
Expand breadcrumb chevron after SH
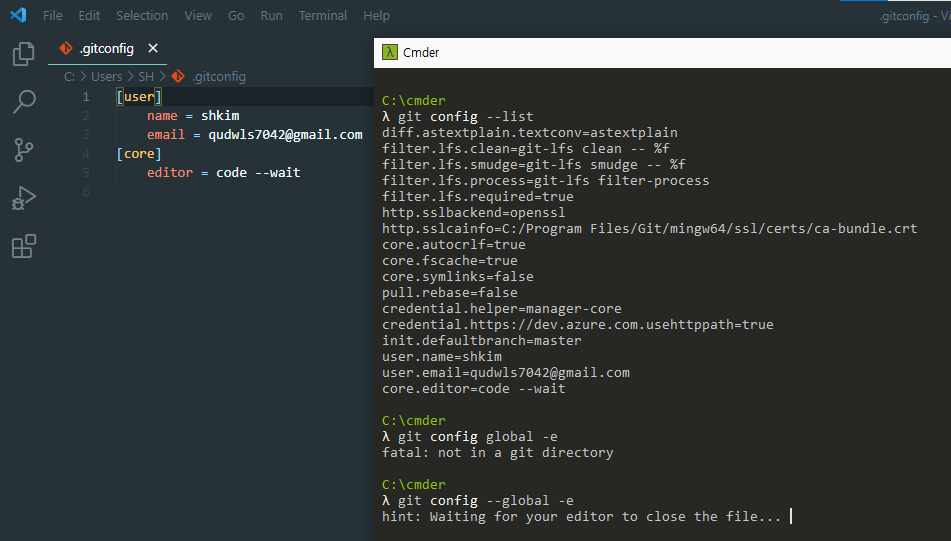163,76
